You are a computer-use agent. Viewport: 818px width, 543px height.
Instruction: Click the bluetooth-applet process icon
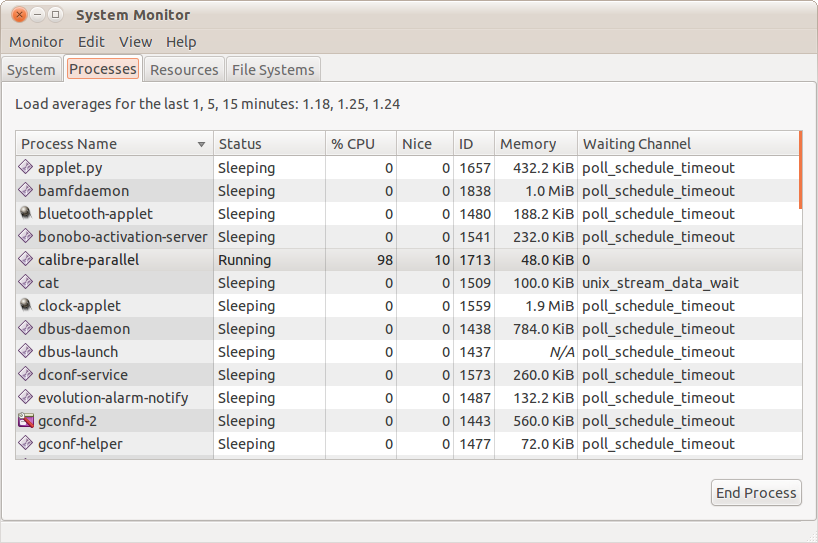(27, 214)
